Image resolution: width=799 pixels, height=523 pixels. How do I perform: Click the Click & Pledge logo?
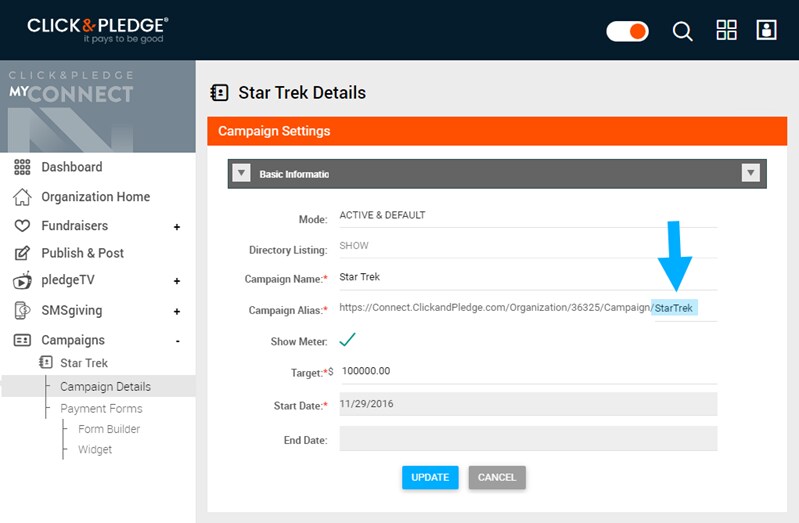[x=97, y=30]
